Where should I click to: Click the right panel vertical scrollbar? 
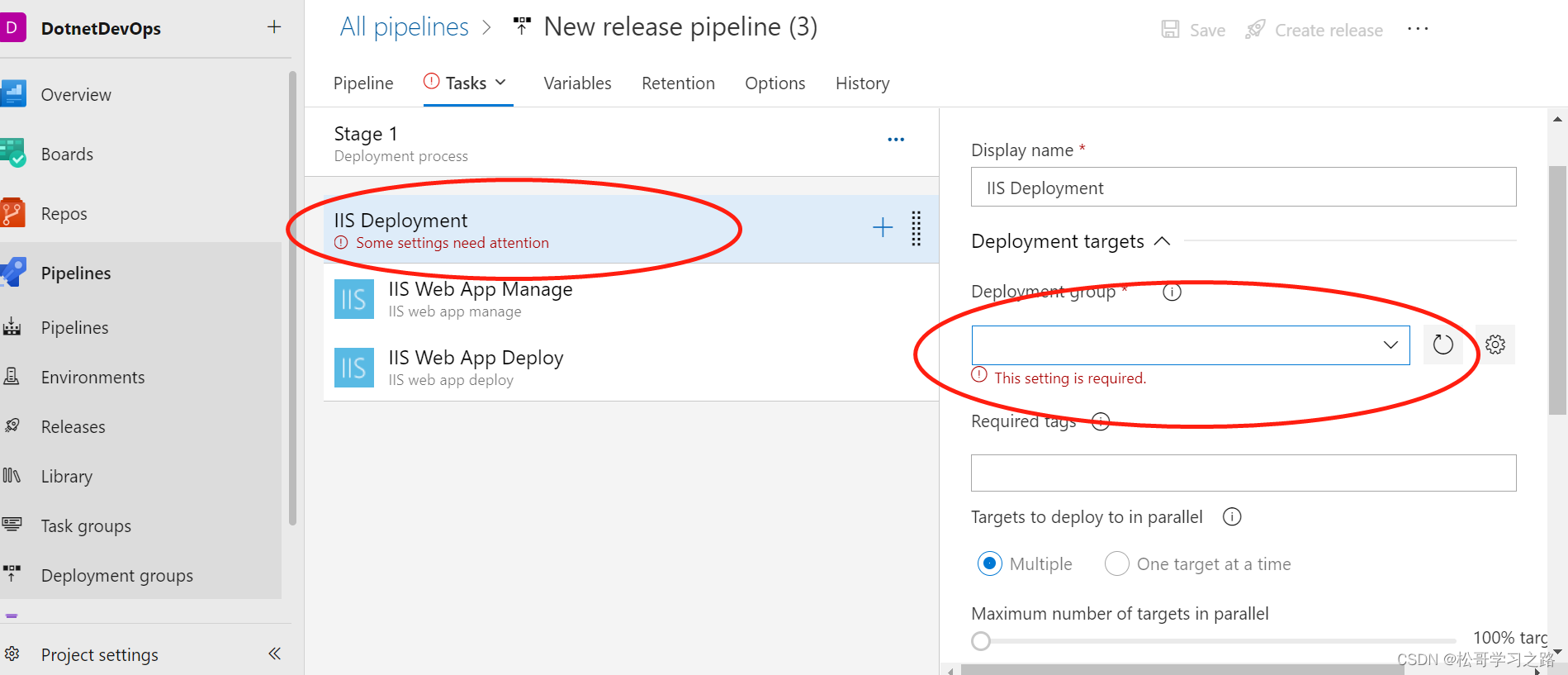pos(1557,289)
